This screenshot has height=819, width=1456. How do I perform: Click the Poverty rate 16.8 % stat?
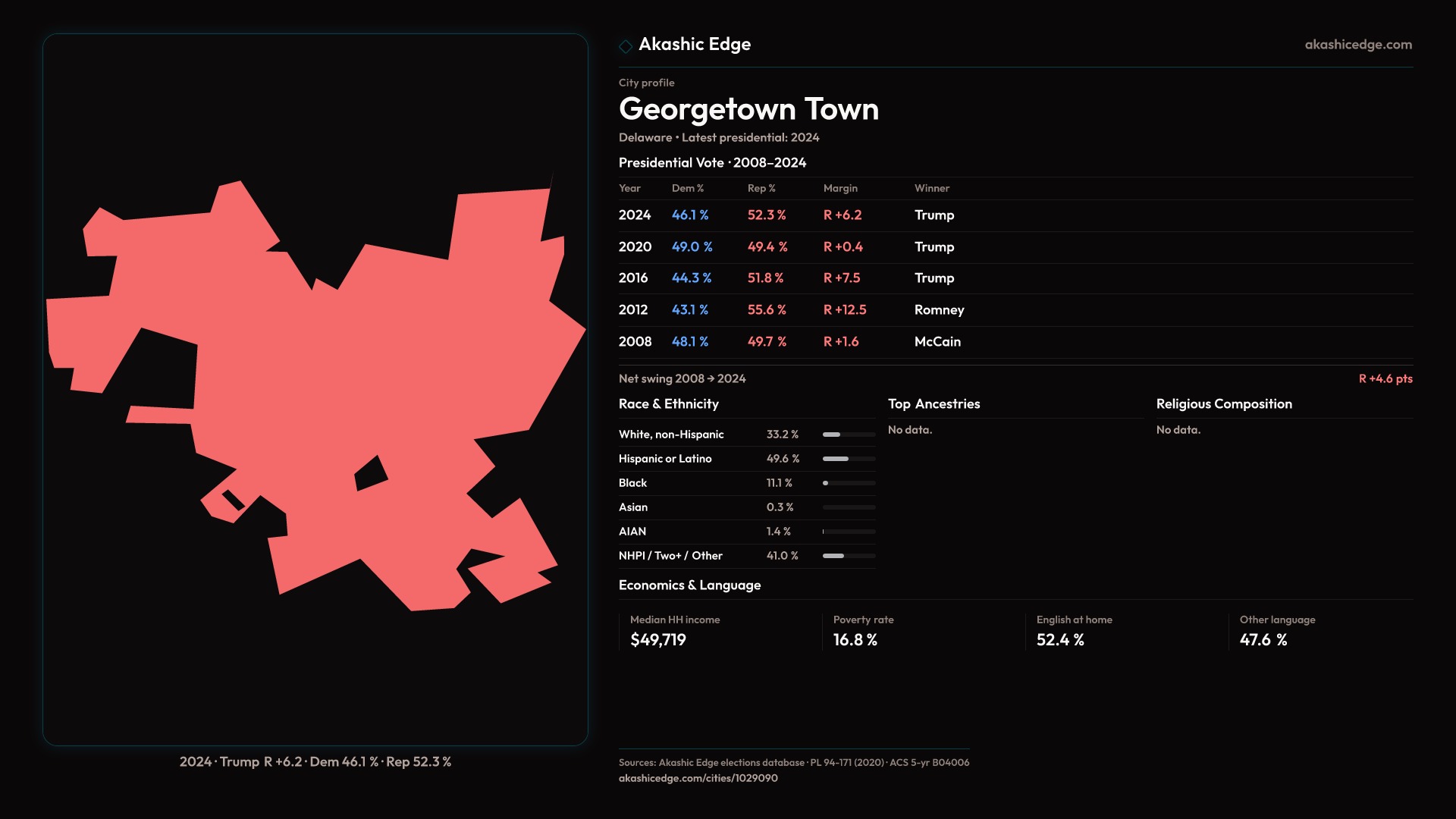tap(855, 640)
